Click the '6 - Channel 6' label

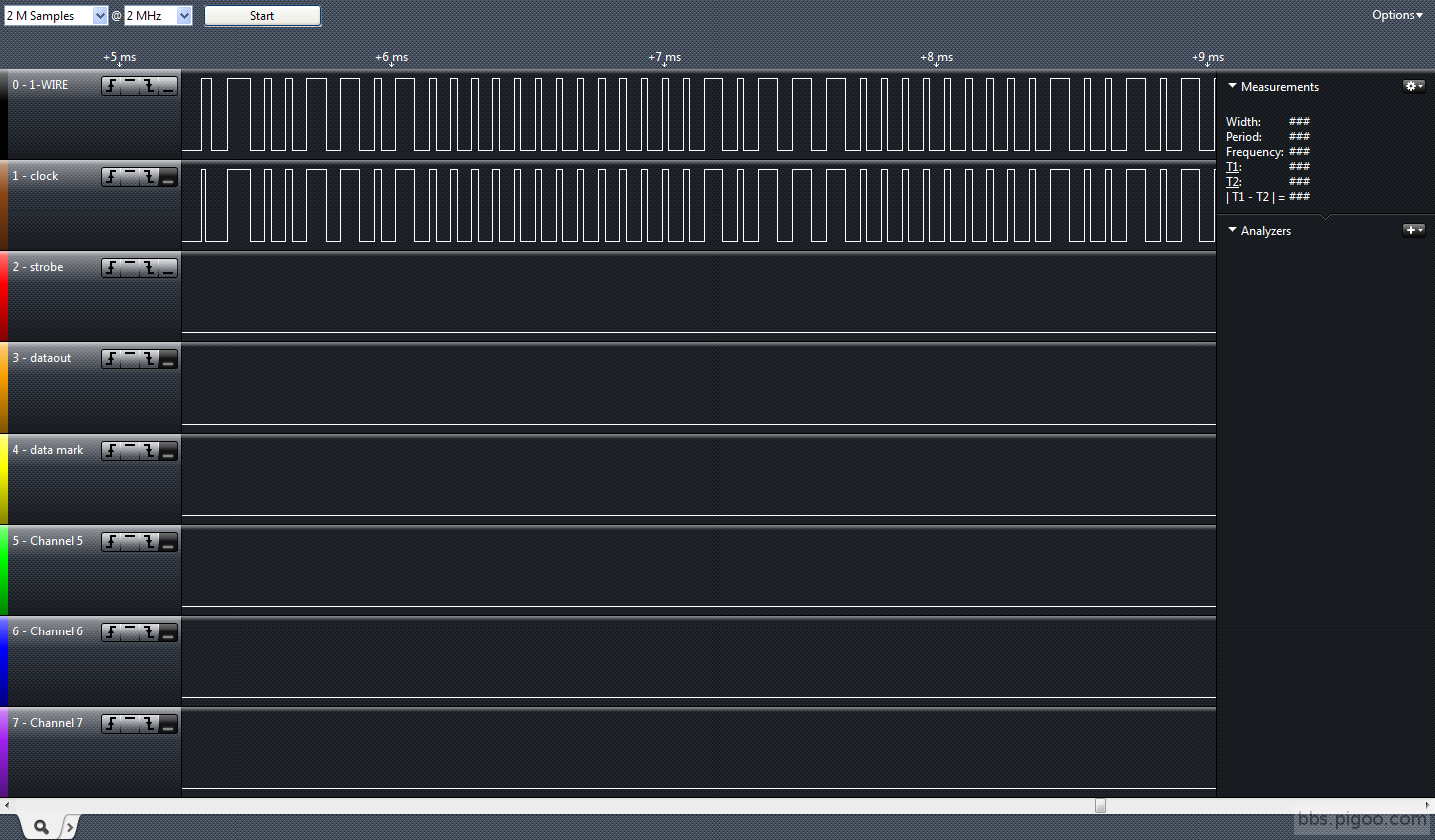47,631
